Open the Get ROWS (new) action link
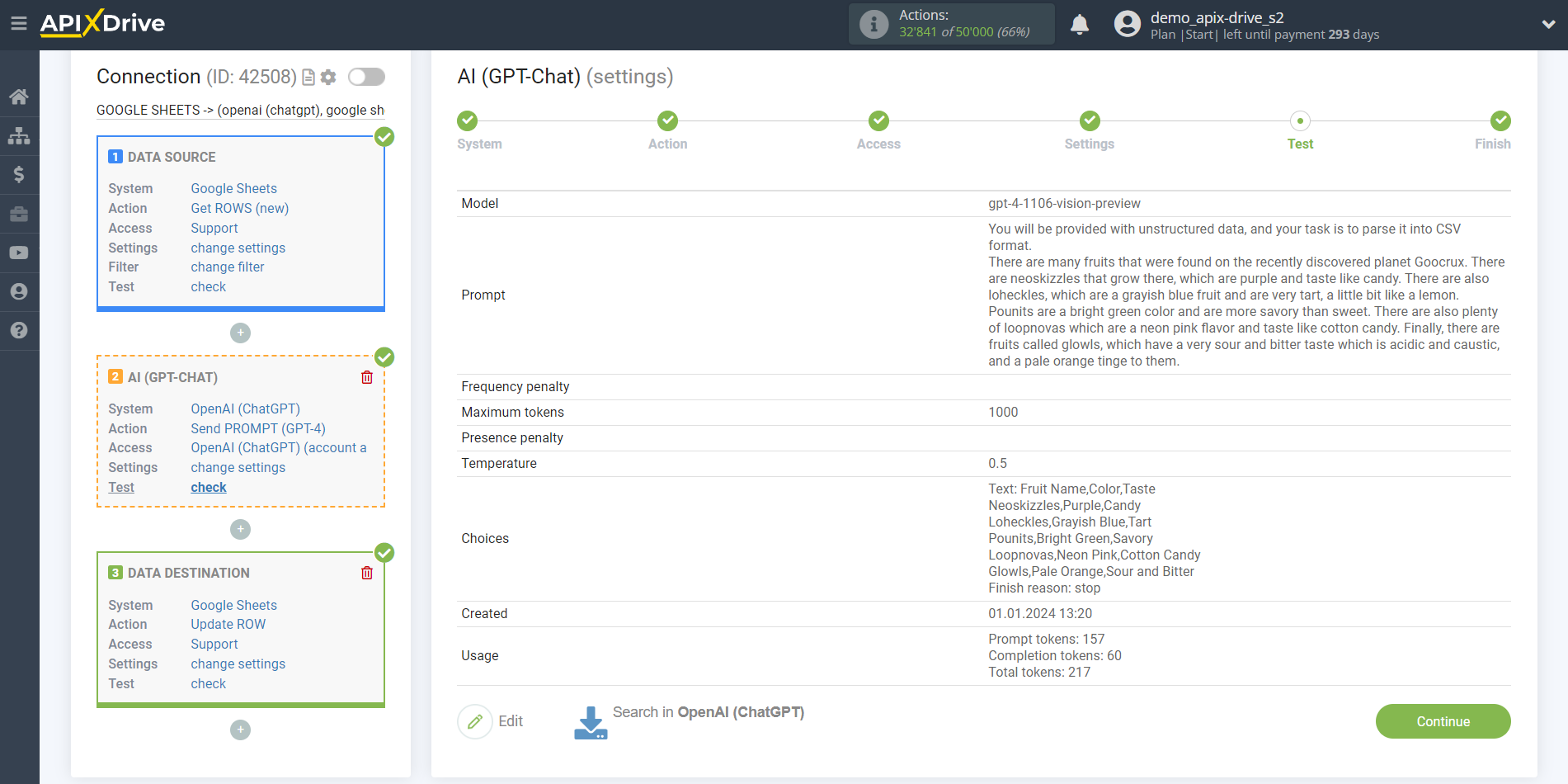The height and width of the screenshot is (784, 1568). point(240,209)
